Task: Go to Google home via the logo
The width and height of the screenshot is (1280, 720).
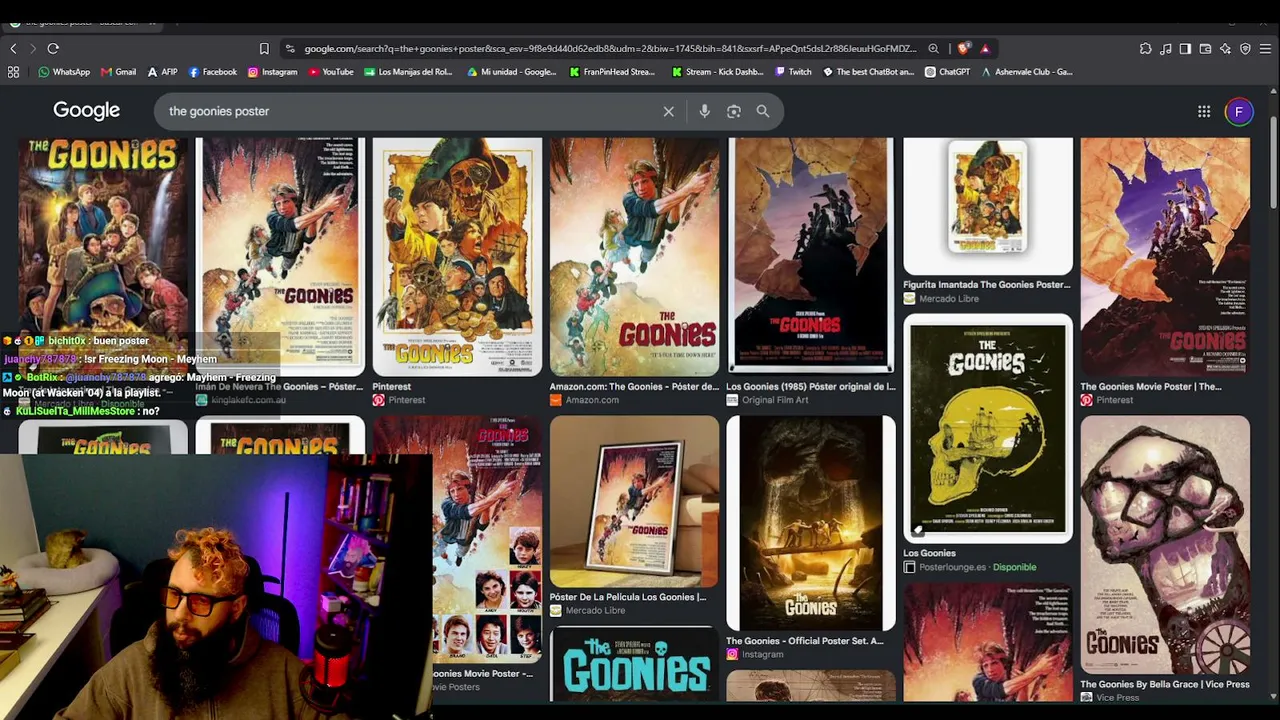Action: 87,111
